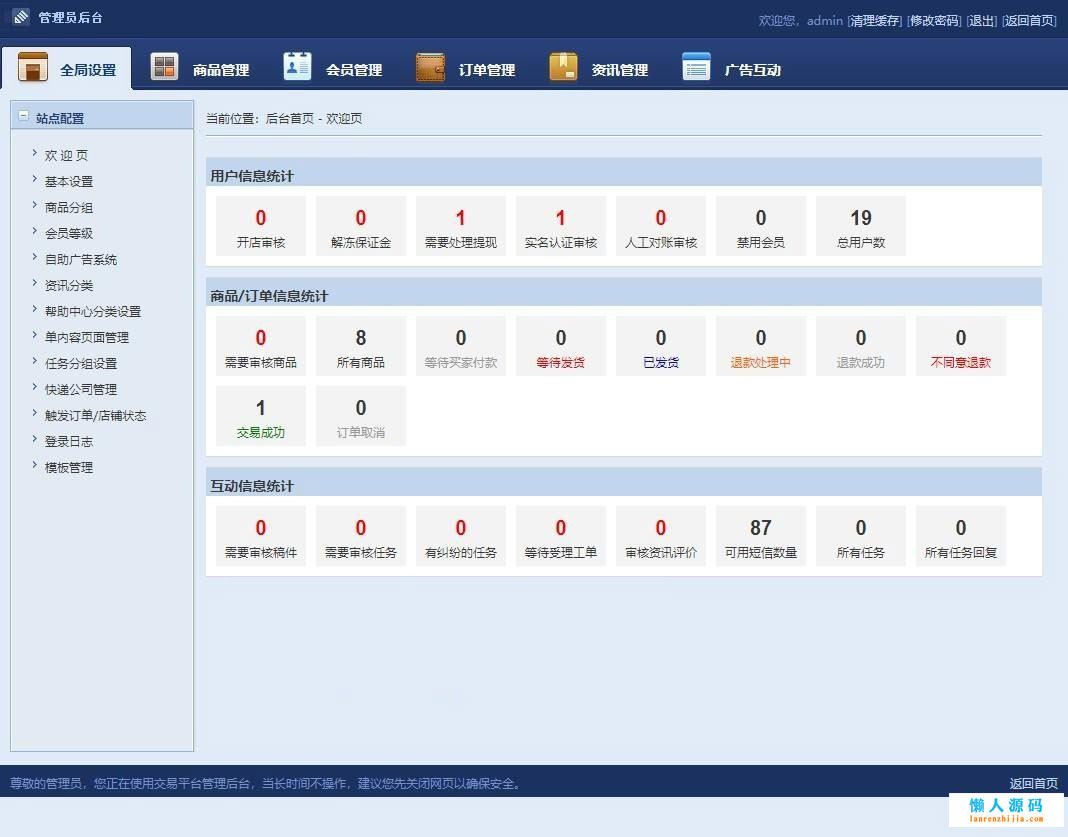Click the 清理缓存 link
This screenshot has width=1068, height=837.
875,20
